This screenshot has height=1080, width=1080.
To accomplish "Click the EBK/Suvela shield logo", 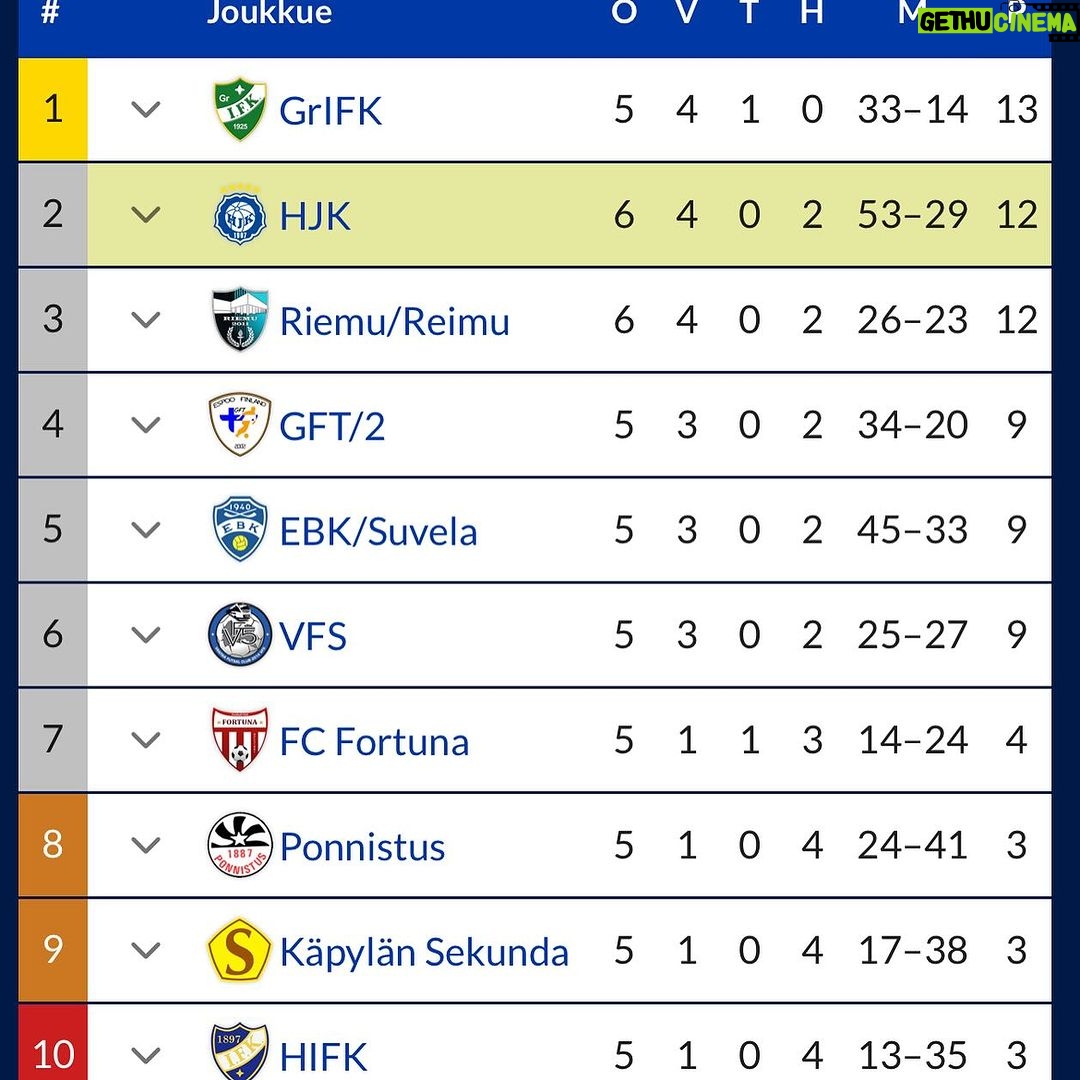I will pyautogui.click(x=239, y=529).
